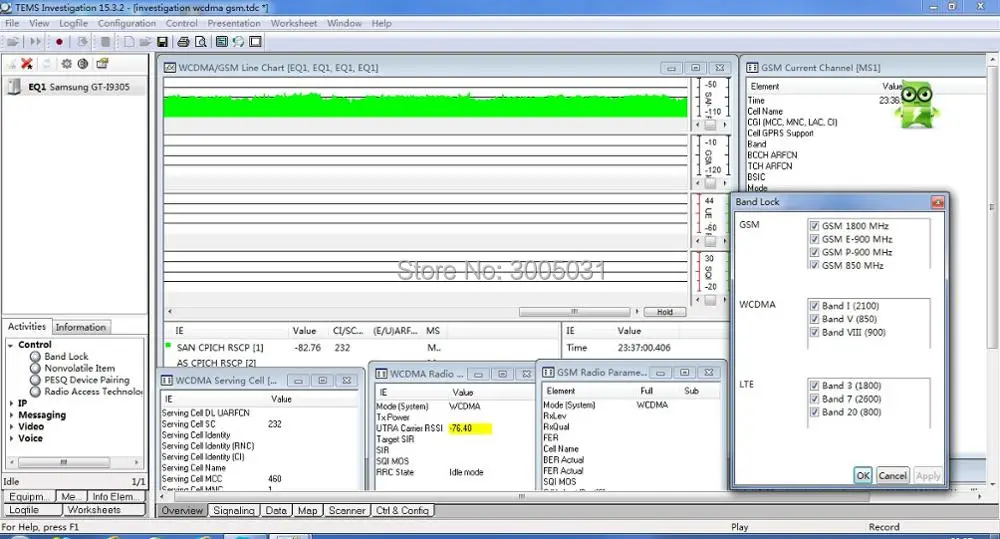Click the open logfile icon in toolbar
1000x539 pixels.
(13, 42)
